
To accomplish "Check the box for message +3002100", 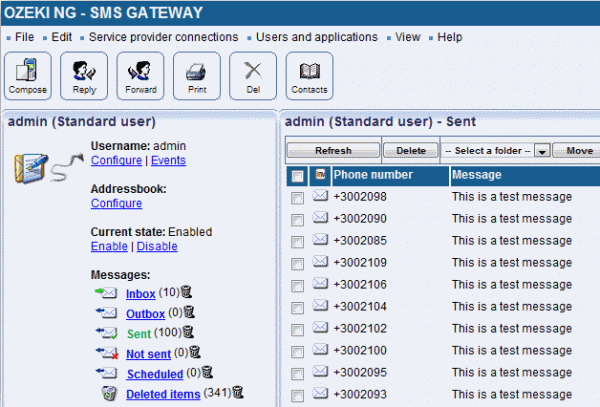I will pyautogui.click(x=297, y=352).
